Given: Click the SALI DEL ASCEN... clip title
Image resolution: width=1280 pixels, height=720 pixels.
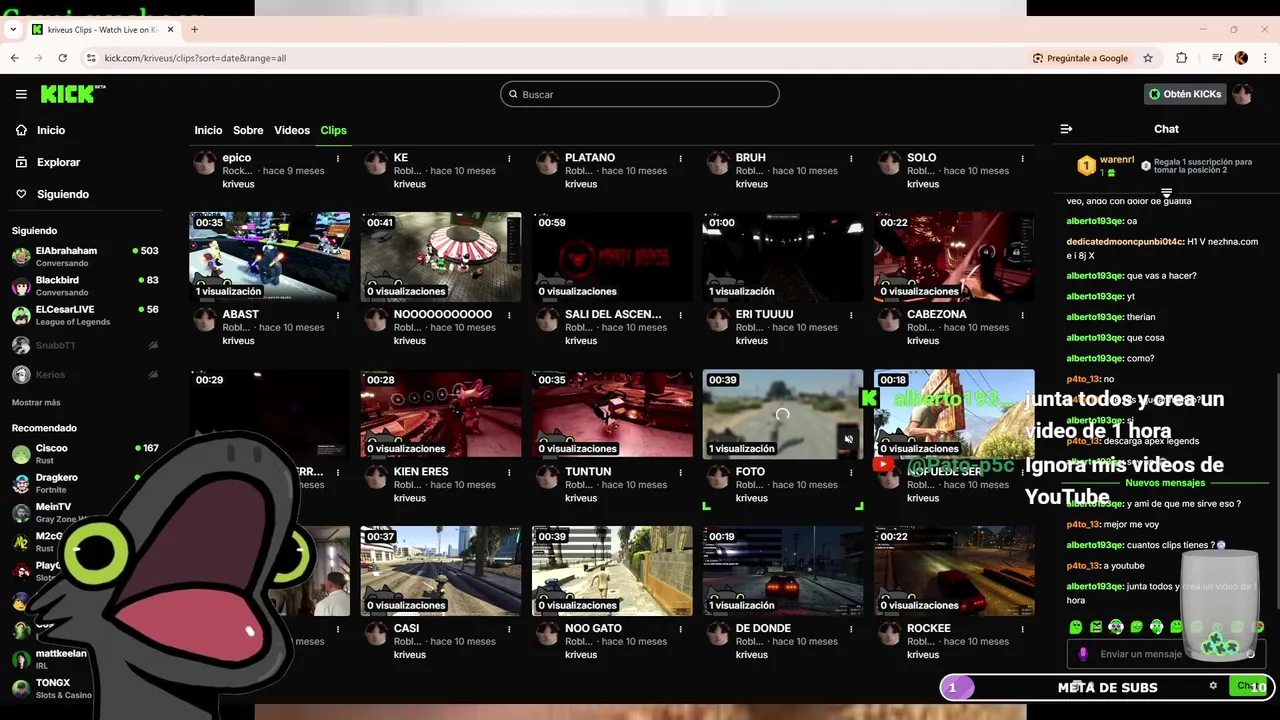Looking at the screenshot, I should (x=613, y=314).
